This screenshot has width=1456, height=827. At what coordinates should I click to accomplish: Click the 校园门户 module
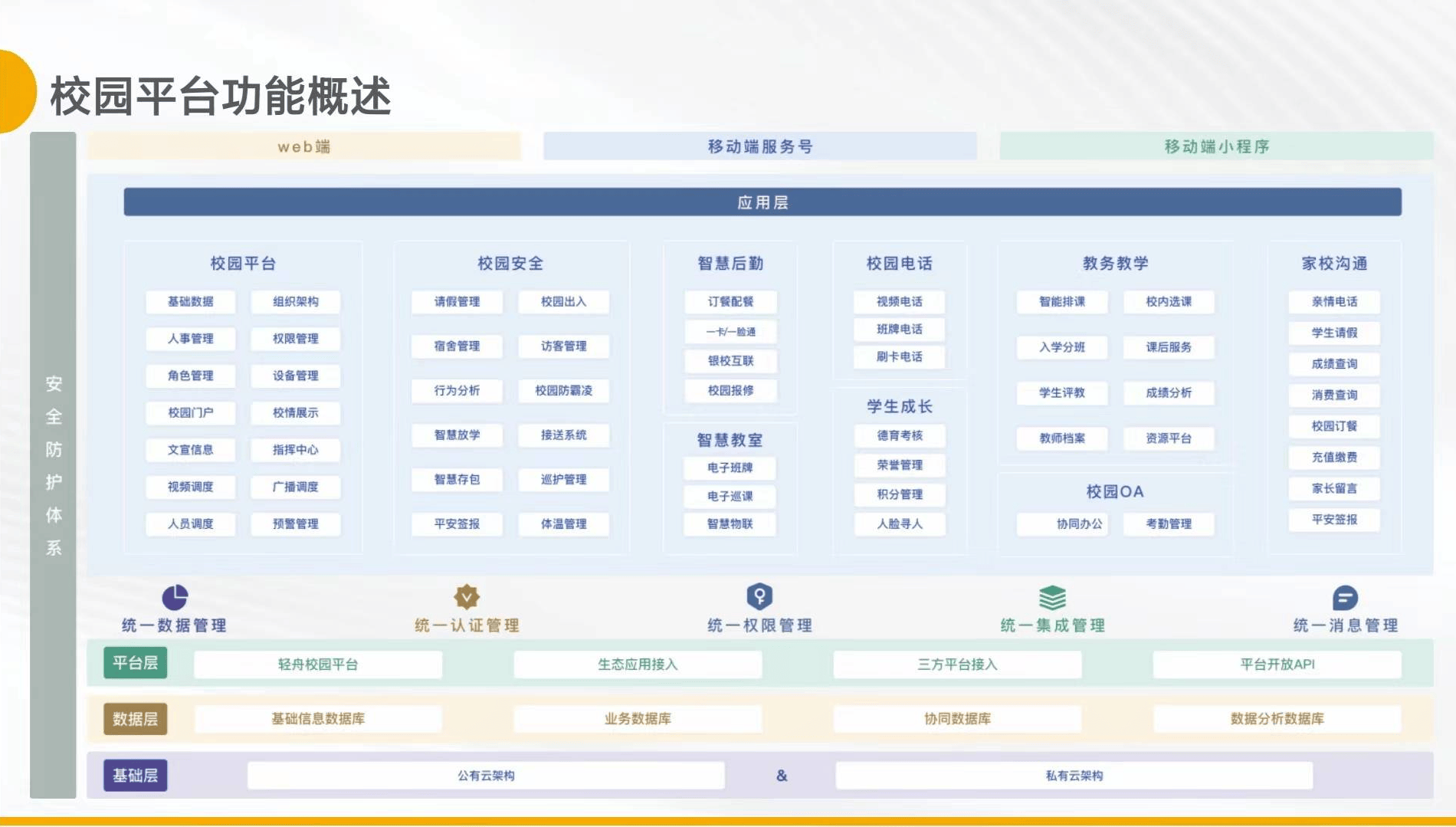coord(191,413)
